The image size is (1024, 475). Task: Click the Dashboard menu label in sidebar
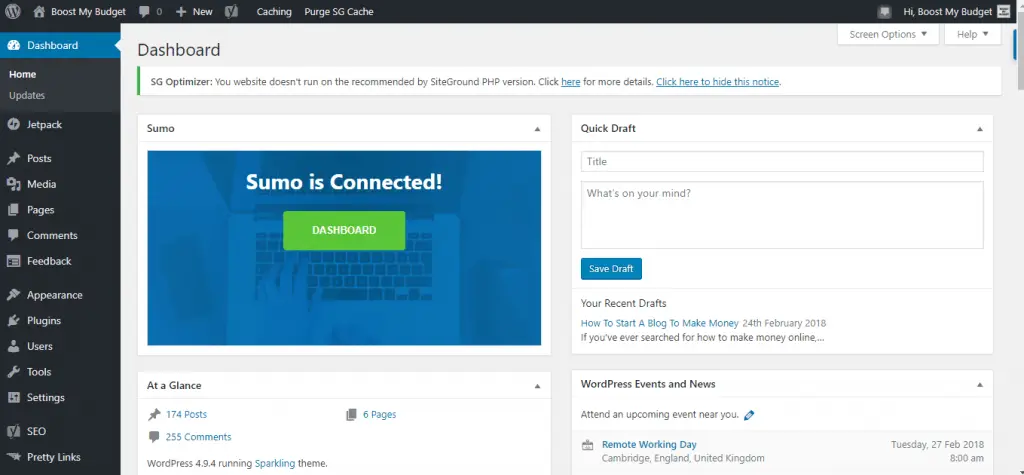click(52, 45)
